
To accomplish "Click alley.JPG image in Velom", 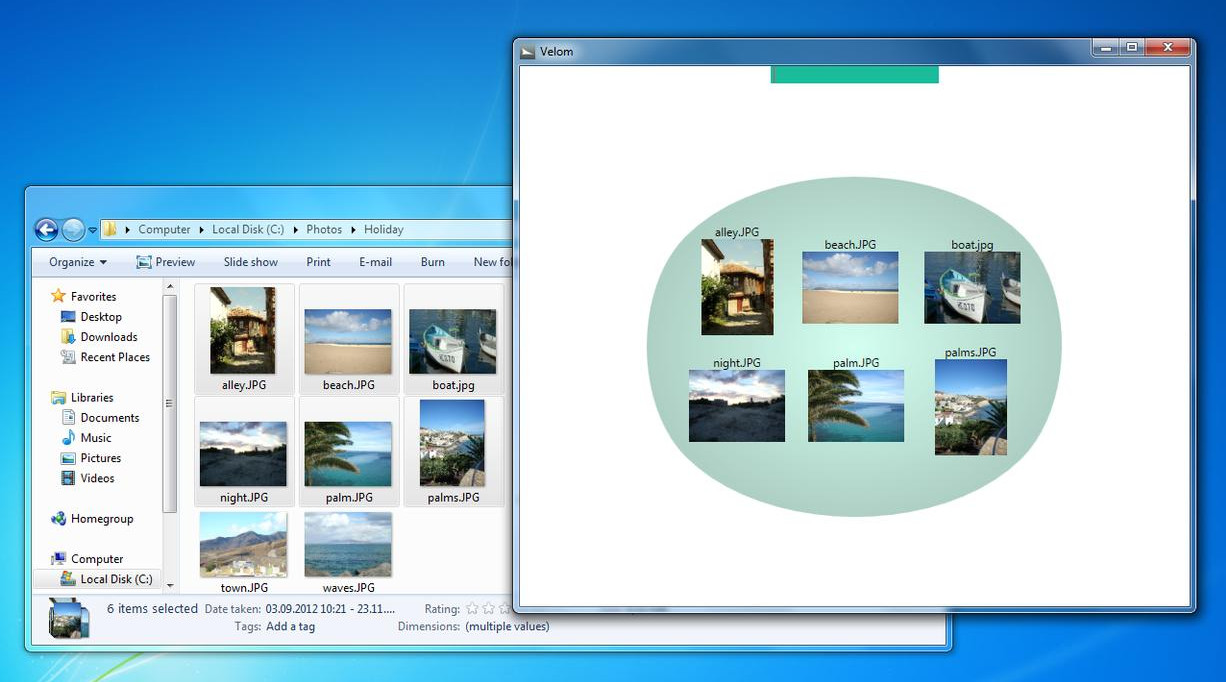I will pos(737,287).
